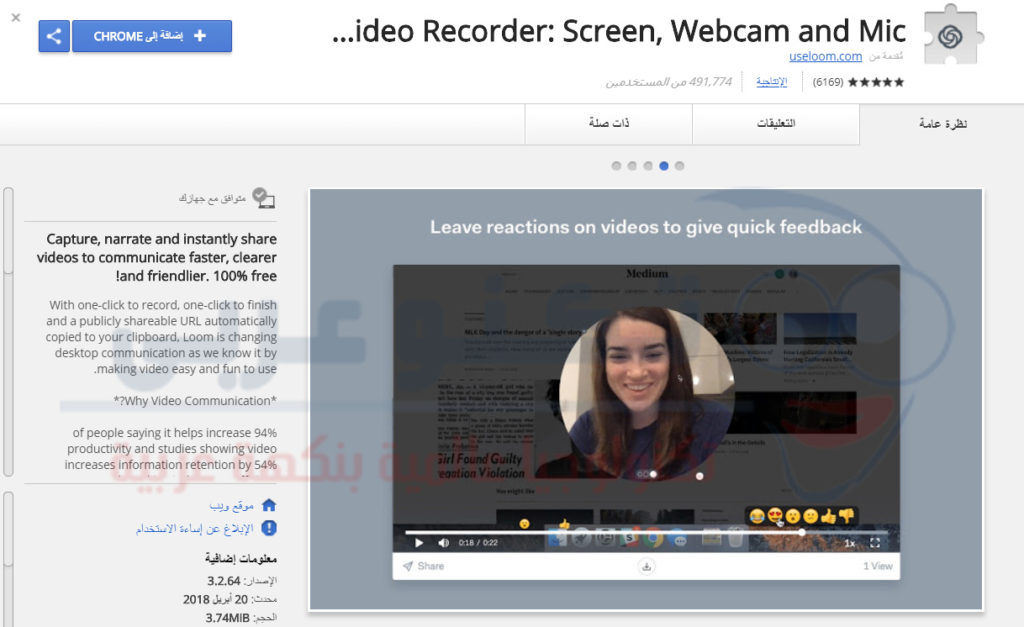This screenshot has width=1024, height=627.
Task: Switch to the reviews tab التعليقات
Action: 776,123
